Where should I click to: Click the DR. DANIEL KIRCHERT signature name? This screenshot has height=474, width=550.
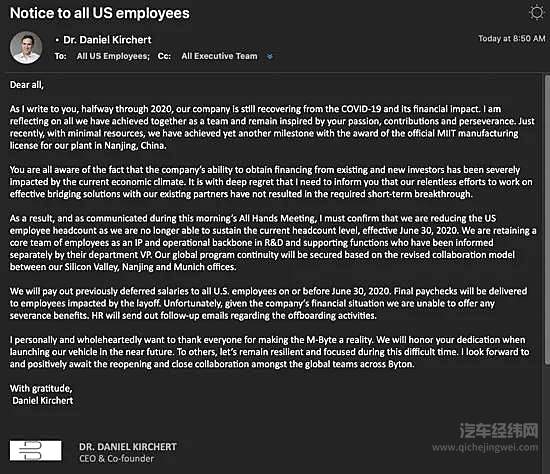[x=128, y=447]
